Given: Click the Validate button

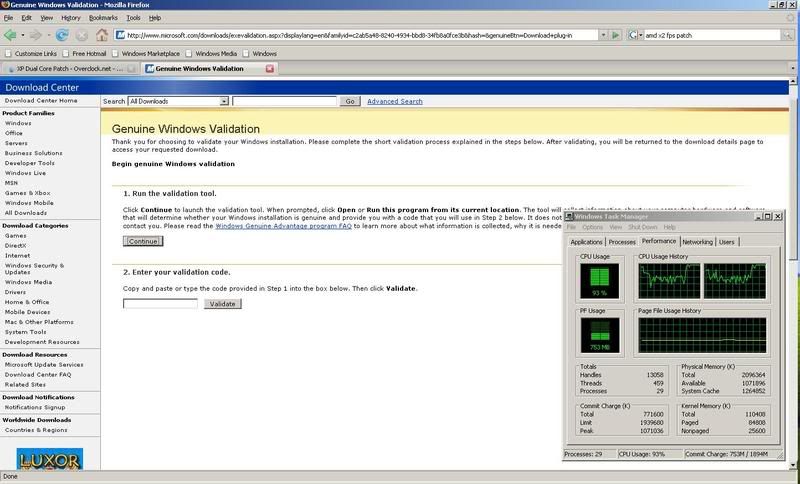Looking at the screenshot, I should click(222, 303).
